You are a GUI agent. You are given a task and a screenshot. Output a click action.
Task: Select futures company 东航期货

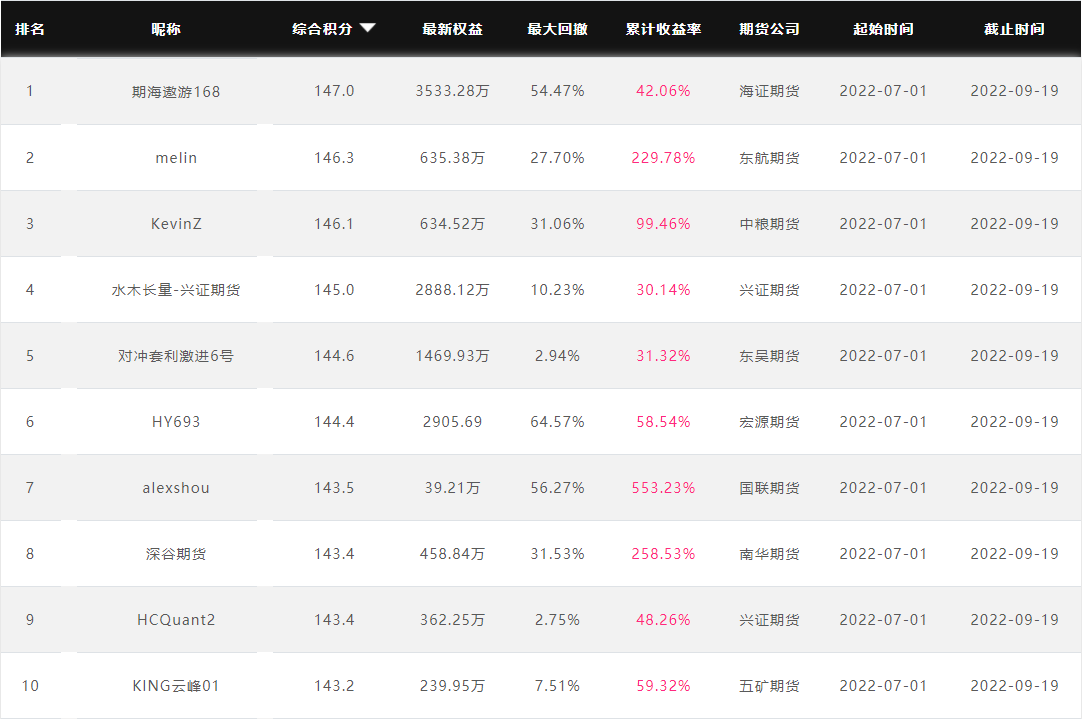[x=769, y=158]
